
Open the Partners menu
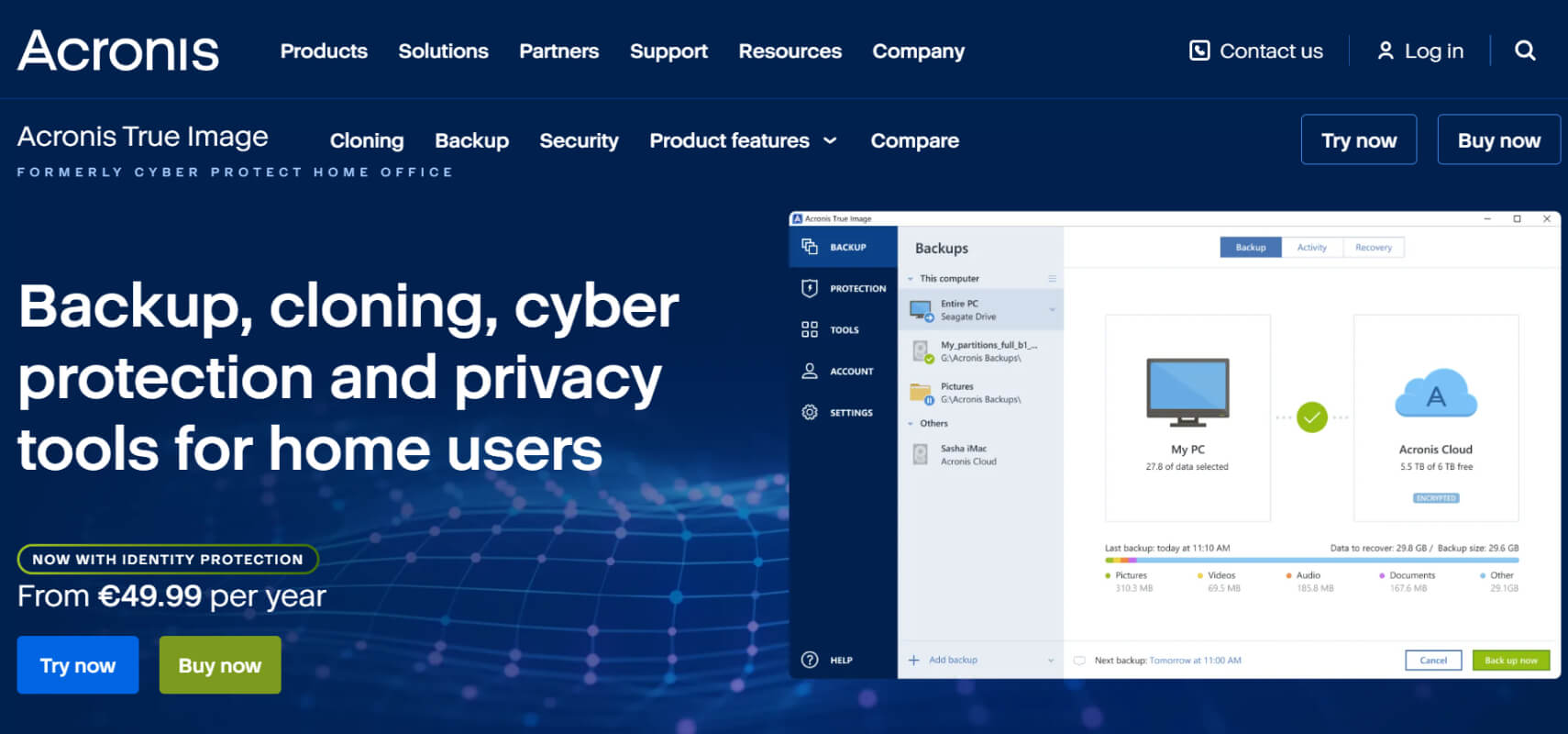point(559,51)
